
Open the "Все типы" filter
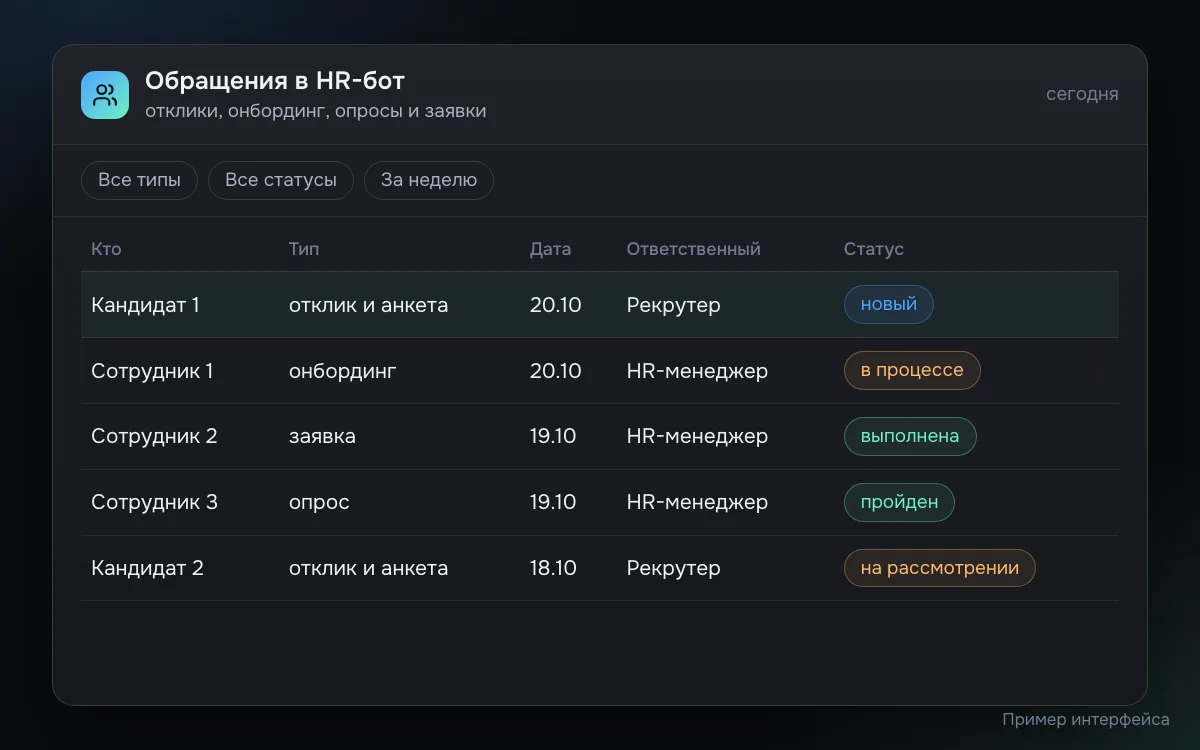(139, 180)
